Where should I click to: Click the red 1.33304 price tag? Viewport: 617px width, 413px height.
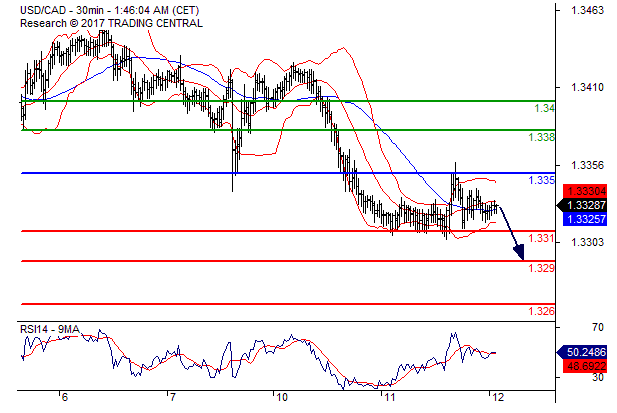click(x=585, y=191)
